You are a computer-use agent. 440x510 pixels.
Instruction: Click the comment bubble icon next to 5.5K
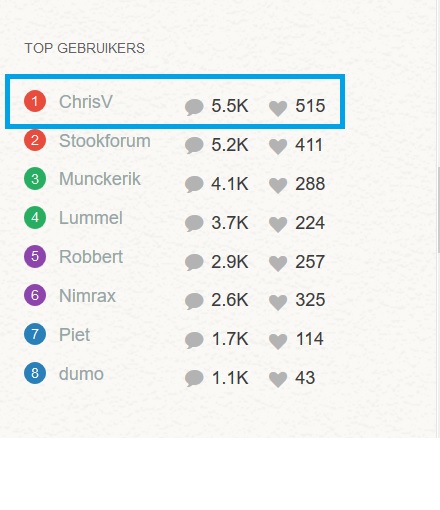[194, 107]
